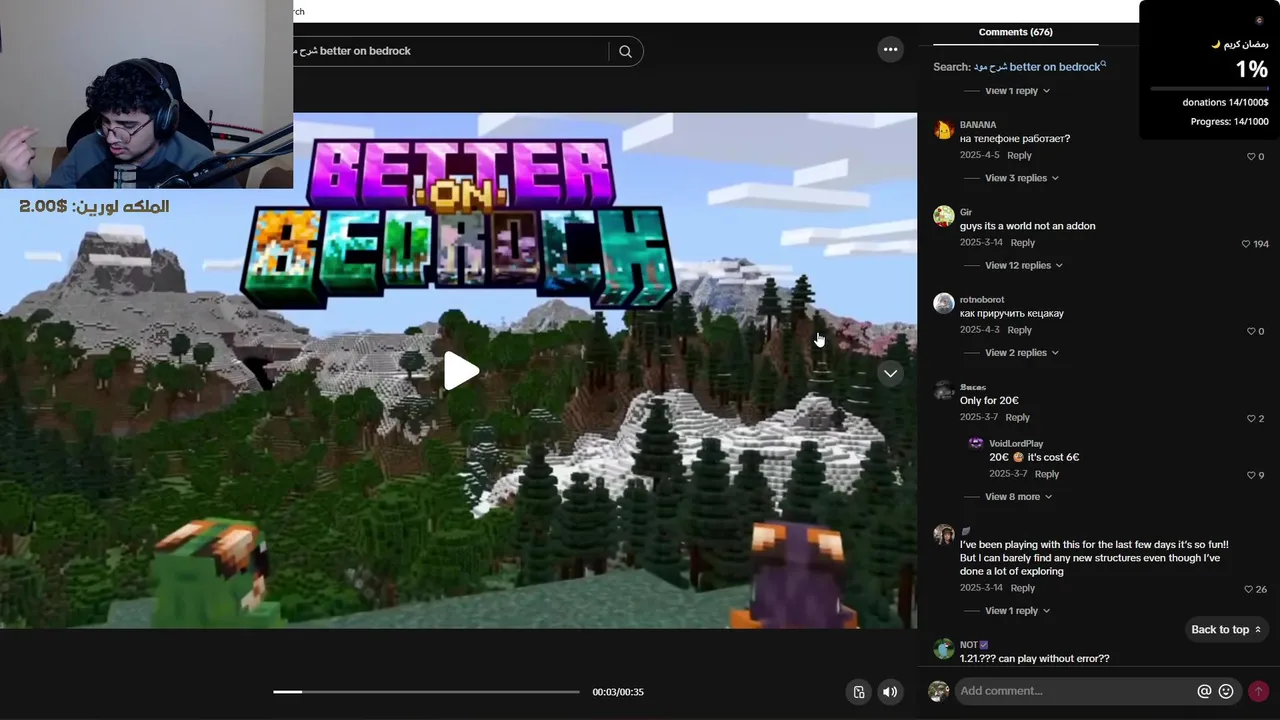Expand View 3 replies
The width and height of the screenshot is (1280, 720).
1022,178
